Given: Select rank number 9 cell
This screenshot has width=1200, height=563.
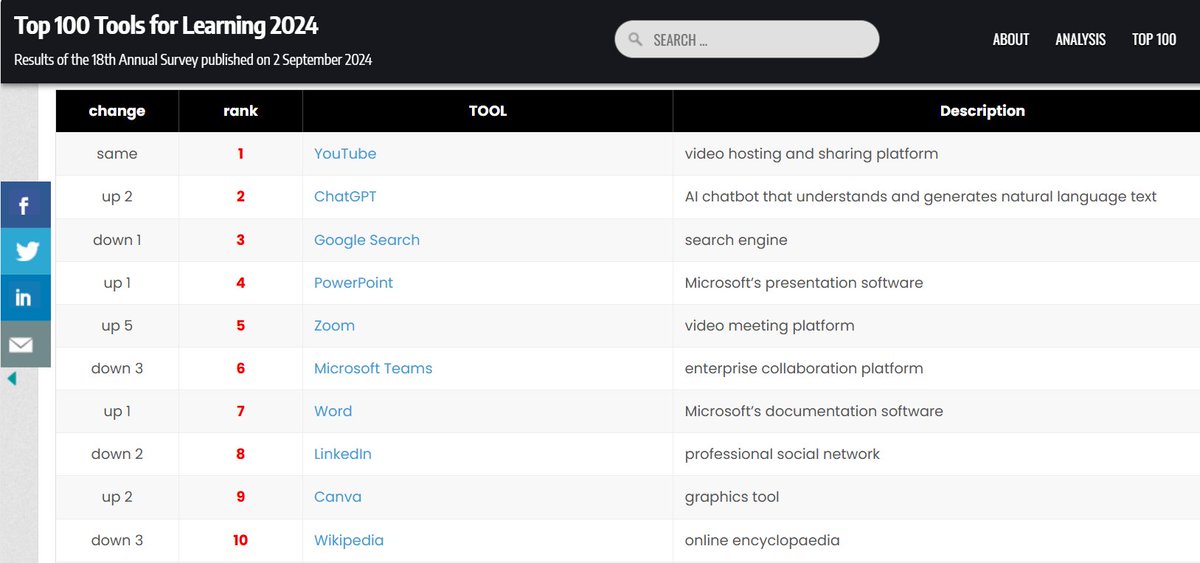Looking at the screenshot, I should tap(241, 497).
